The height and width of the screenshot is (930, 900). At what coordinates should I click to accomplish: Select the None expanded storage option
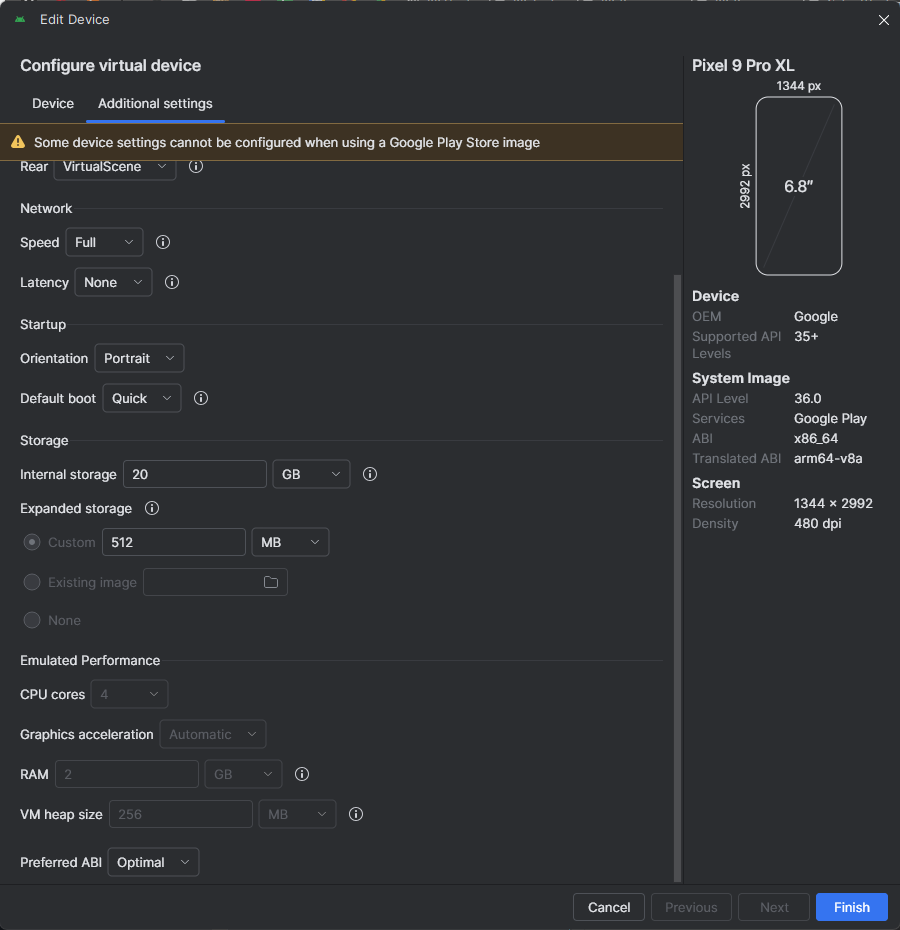point(32,620)
